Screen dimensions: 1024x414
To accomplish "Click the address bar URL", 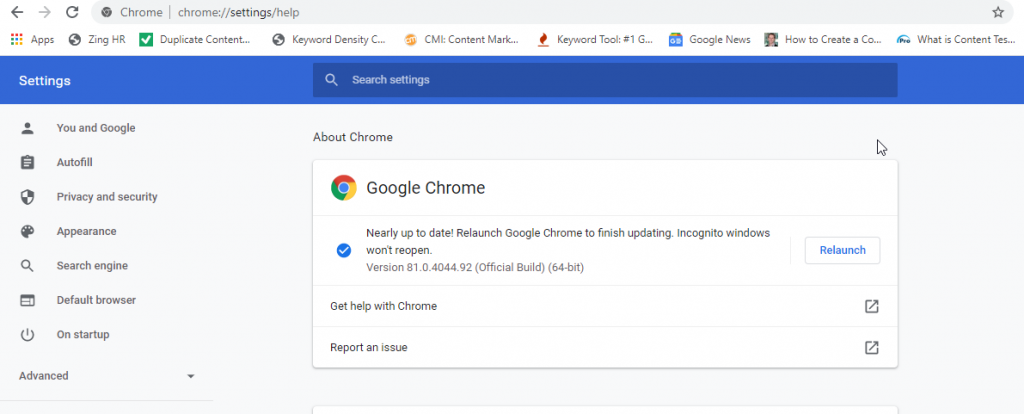I will click(x=238, y=13).
